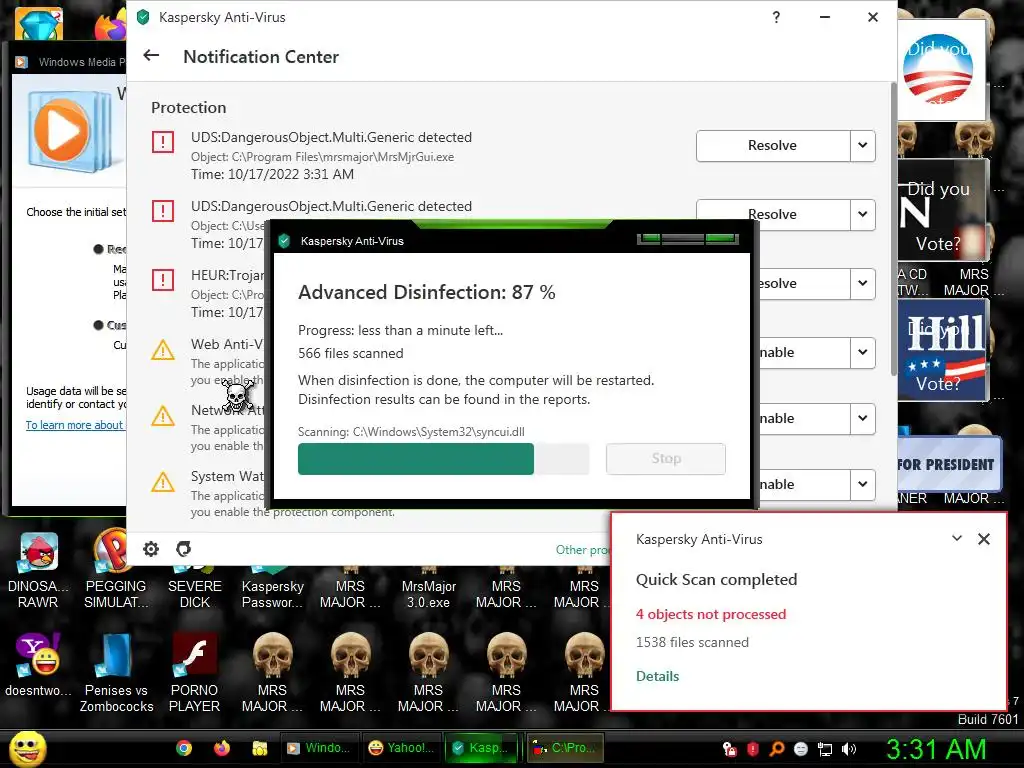The image size is (1024, 768).
Task: Open the doesntwo... Yahoo desktop shortcut
Action: point(38,665)
